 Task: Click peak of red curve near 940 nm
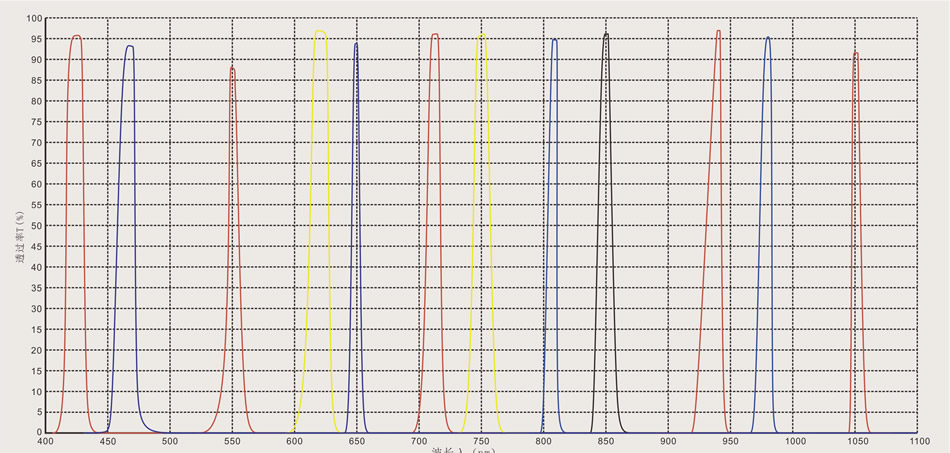[x=718, y=31]
